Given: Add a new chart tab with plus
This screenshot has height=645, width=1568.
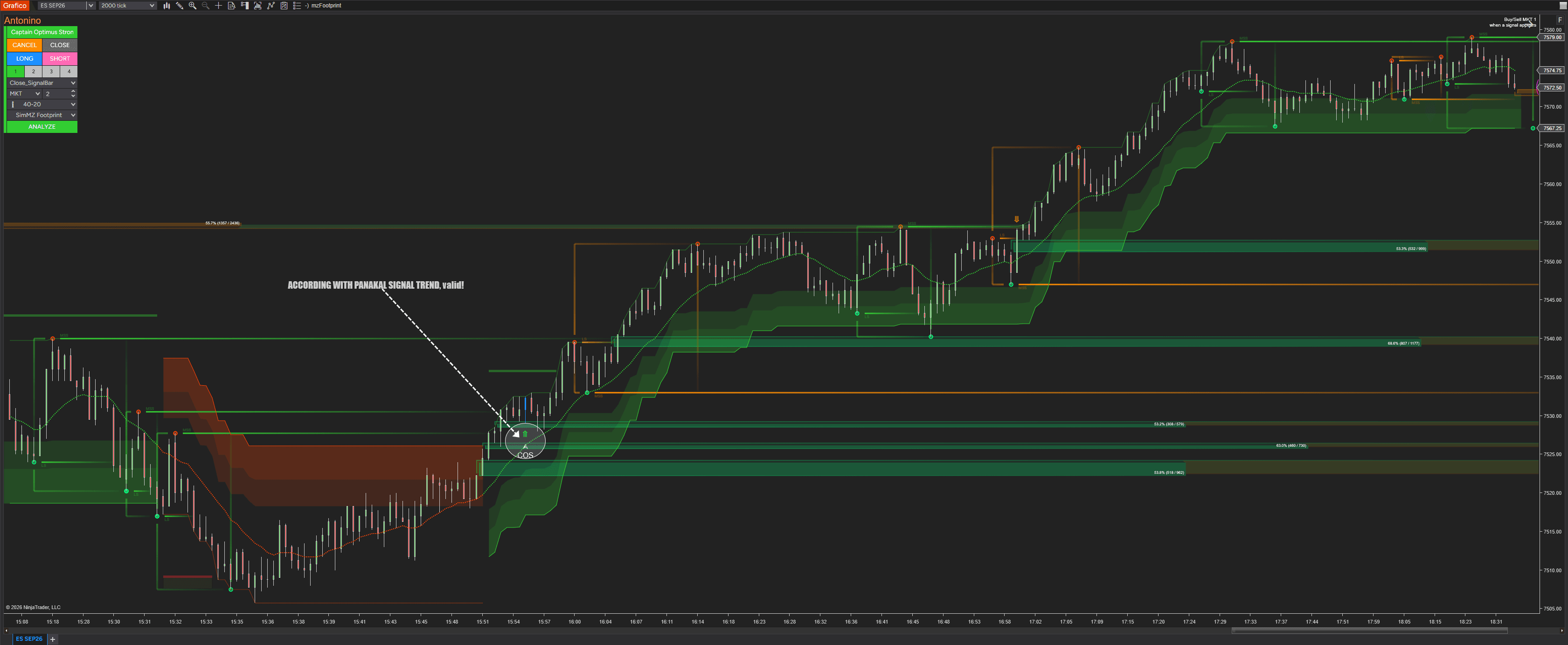Looking at the screenshot, I should click(x=53, y=639).
